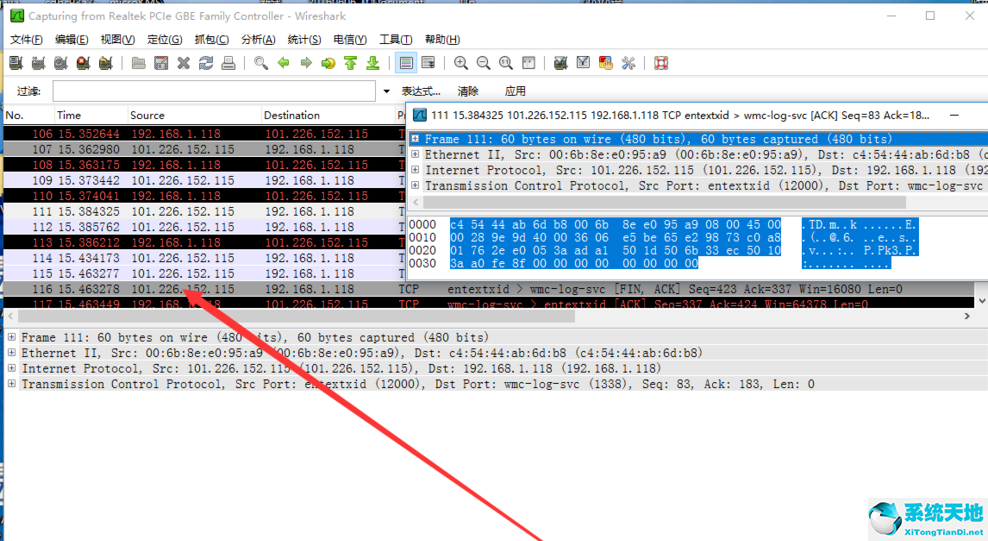The image size is (988, 541).
Task: Click packet list horizontal scrollbar thumb
Action: (296, 316)
